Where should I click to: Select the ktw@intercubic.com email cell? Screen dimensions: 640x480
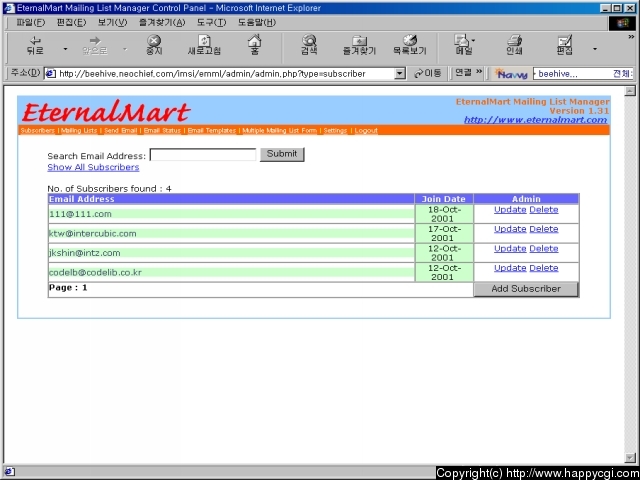click(x=231, y=233)
